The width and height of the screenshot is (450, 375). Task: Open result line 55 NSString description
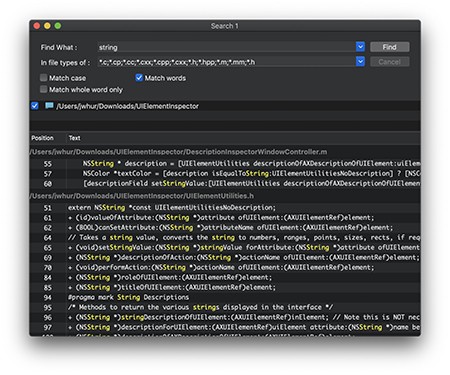(225, 164)
